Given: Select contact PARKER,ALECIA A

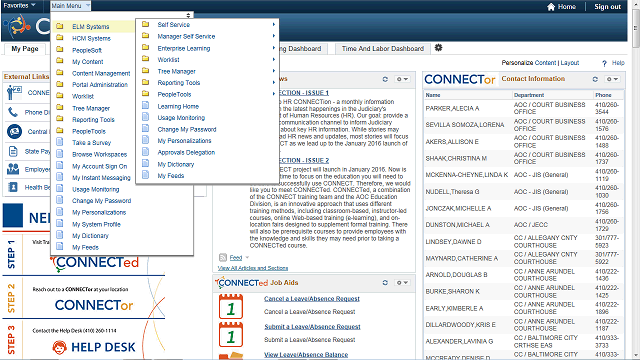Looking at the screenshot, I should pos(452,109).
